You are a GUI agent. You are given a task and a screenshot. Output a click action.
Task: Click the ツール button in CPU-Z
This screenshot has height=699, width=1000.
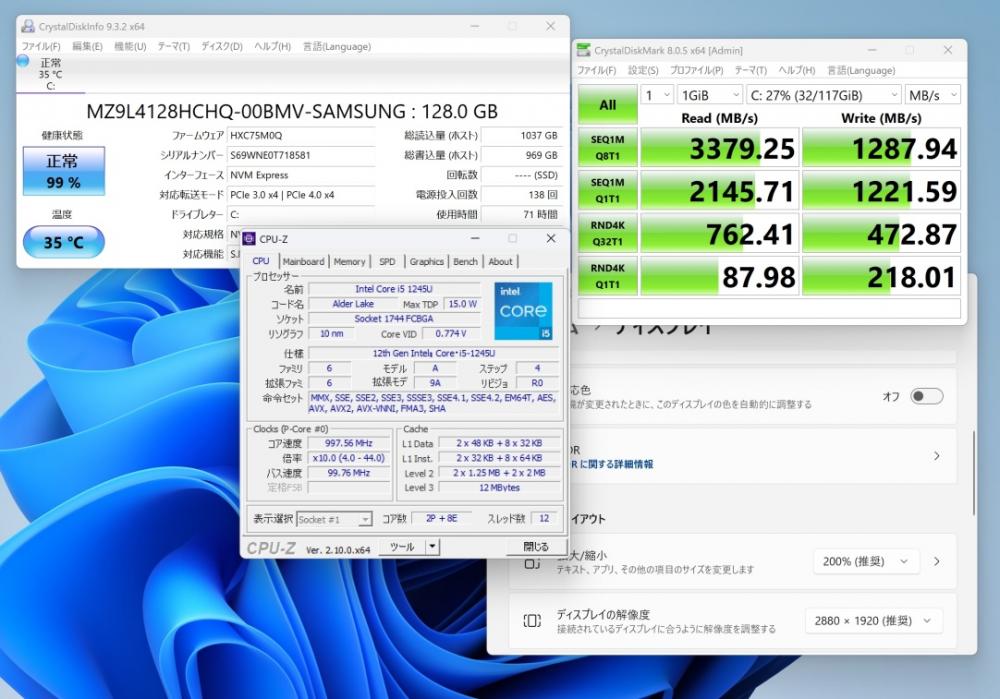click(402, 547)
